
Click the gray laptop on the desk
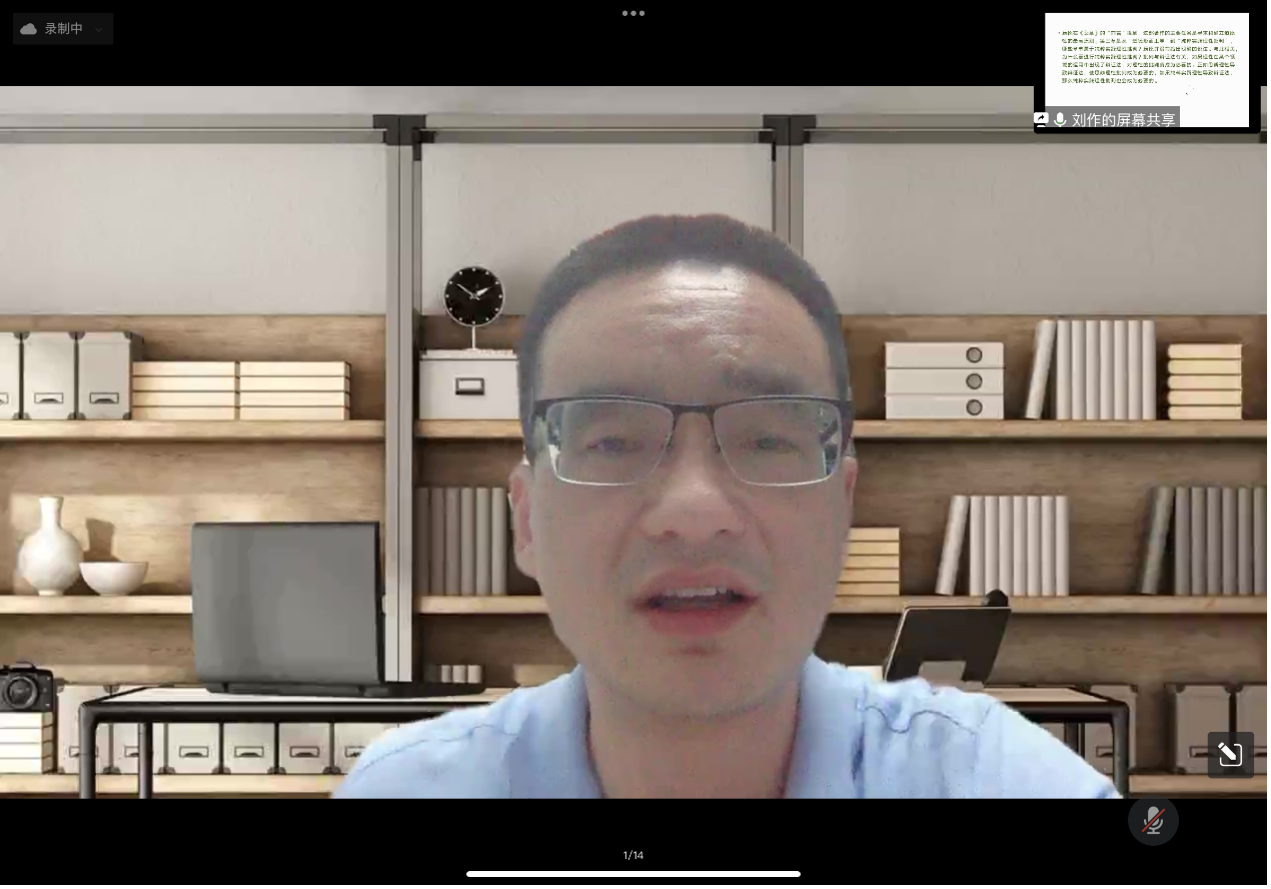[287, 605]
